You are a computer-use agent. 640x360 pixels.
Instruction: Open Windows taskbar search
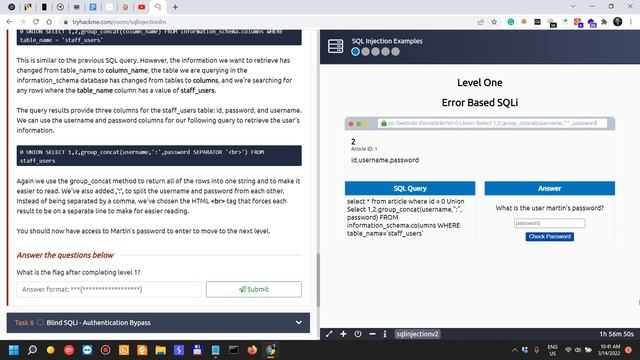pos(32,350)
